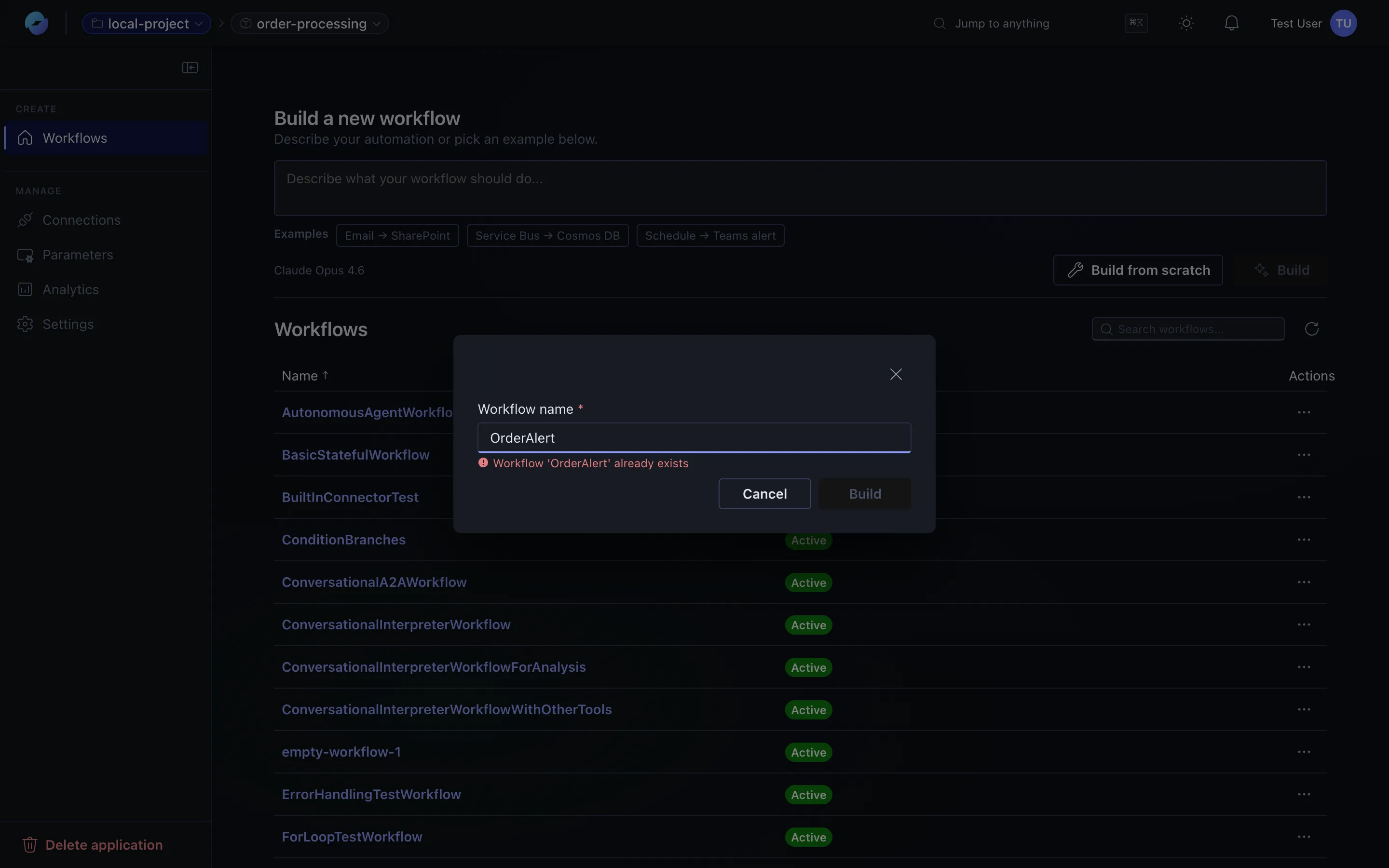Open actions menu for ConversationalA2AWorkflow row
1389x868 pixels.
point(1304,582)
